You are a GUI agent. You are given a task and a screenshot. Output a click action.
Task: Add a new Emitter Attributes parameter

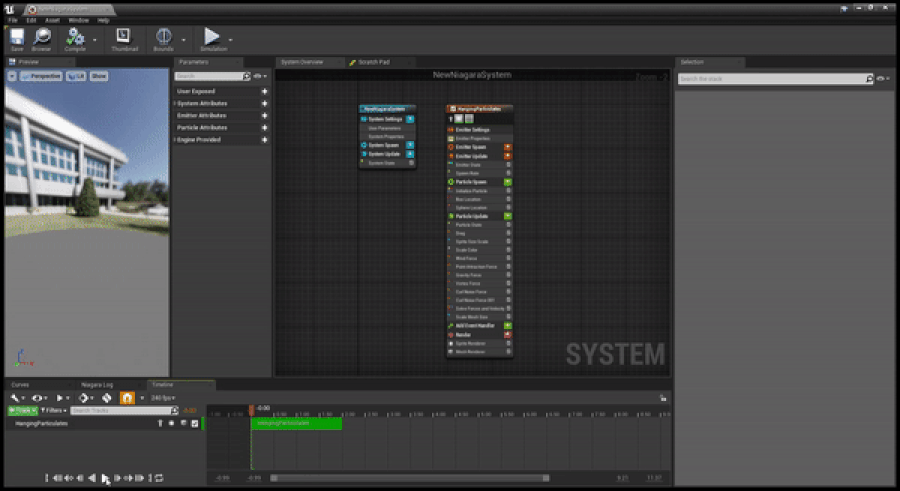(265, 115)
